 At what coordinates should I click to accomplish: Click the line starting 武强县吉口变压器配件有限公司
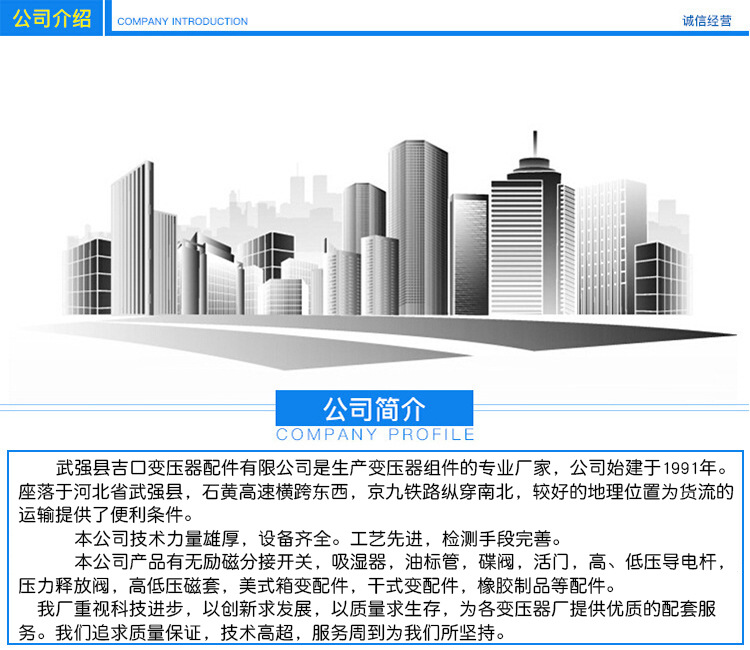coord(391,468)
